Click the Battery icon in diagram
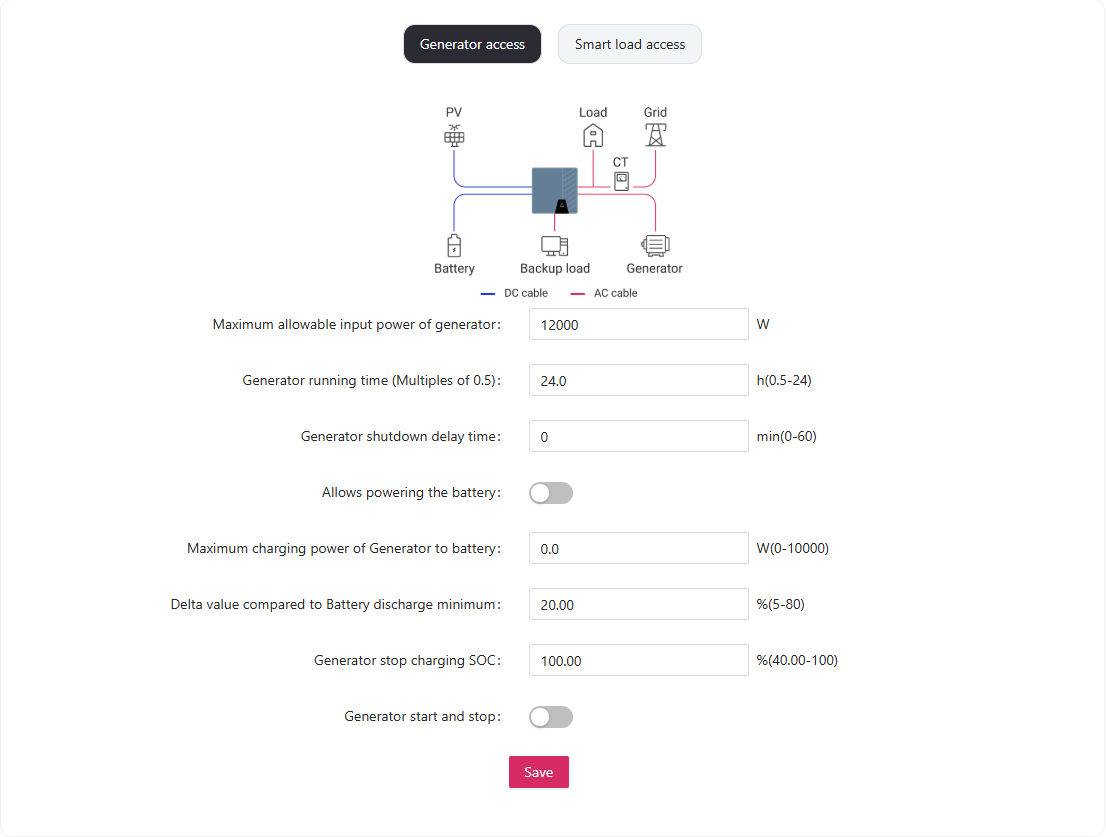Screen dimensions: 1106x837 tap(454, 245)
